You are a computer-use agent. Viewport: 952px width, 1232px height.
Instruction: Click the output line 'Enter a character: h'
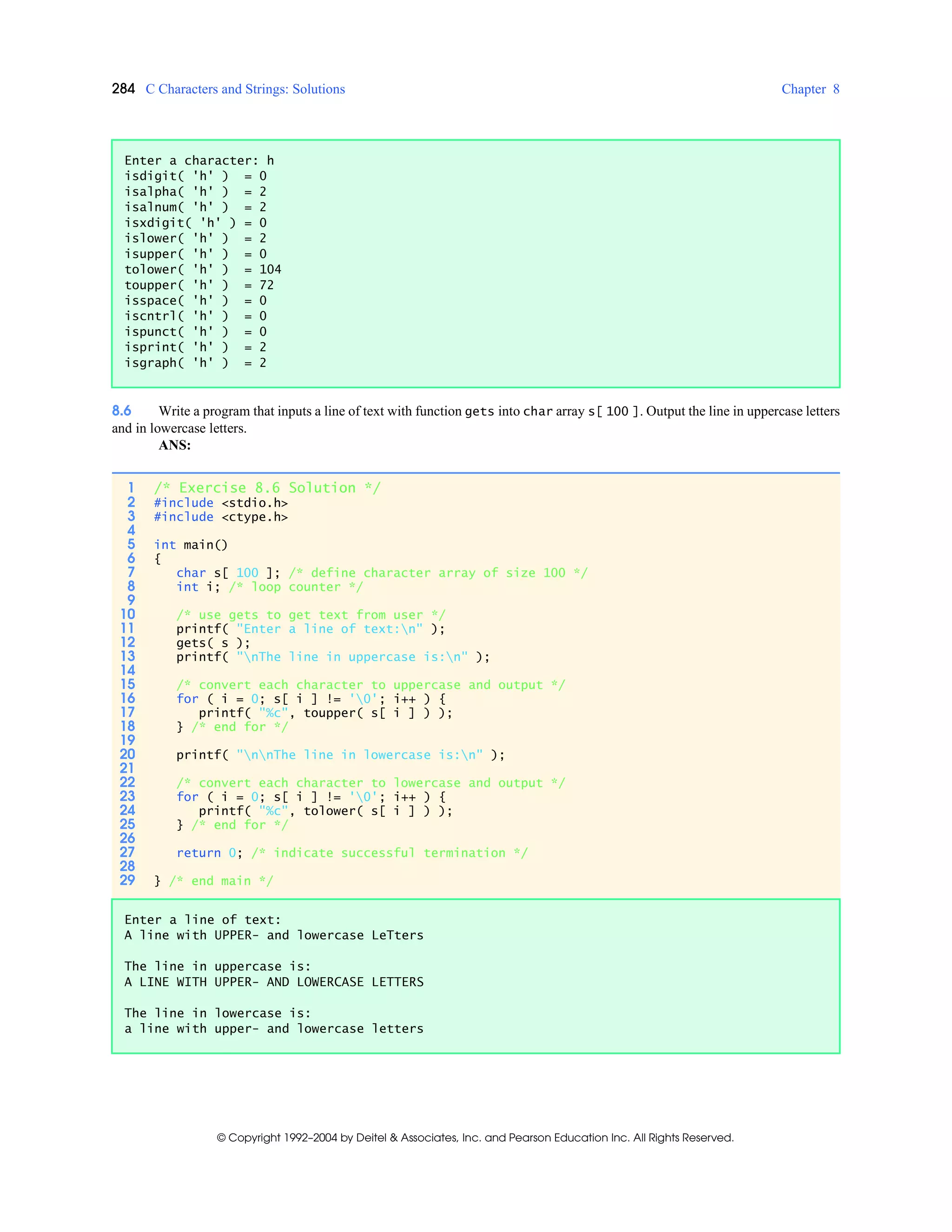[199, 161]
